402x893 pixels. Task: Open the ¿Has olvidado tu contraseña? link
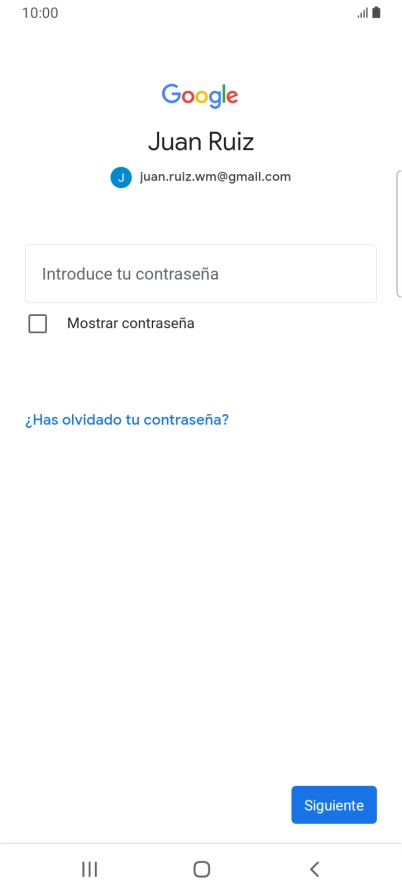tap(126, 420)
